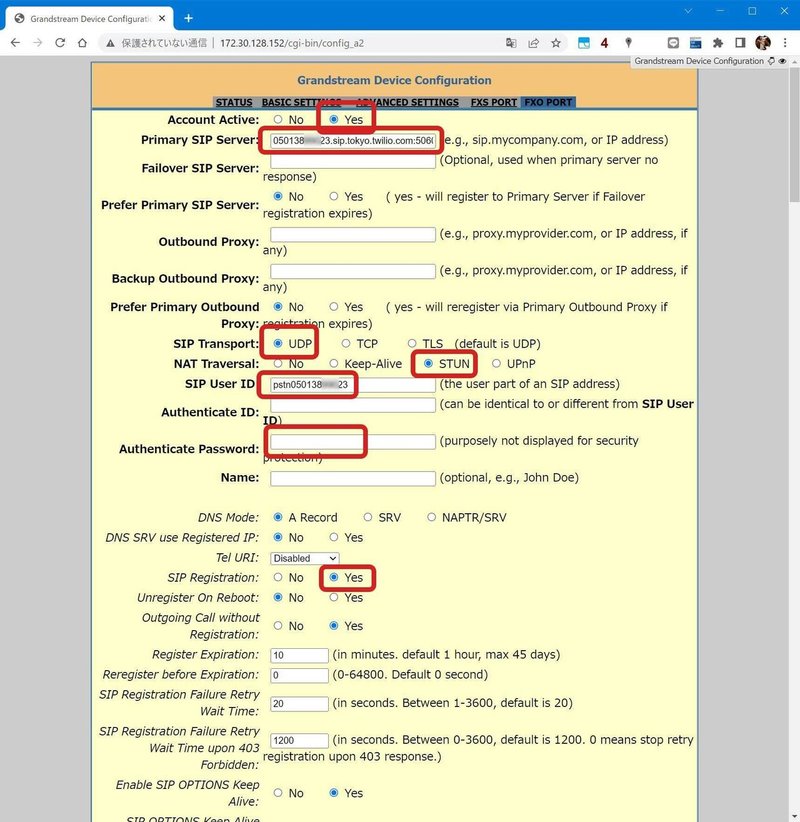
Task: Click the 403 Forbidden wait time field showing 1200
Action: pos(299,740)
